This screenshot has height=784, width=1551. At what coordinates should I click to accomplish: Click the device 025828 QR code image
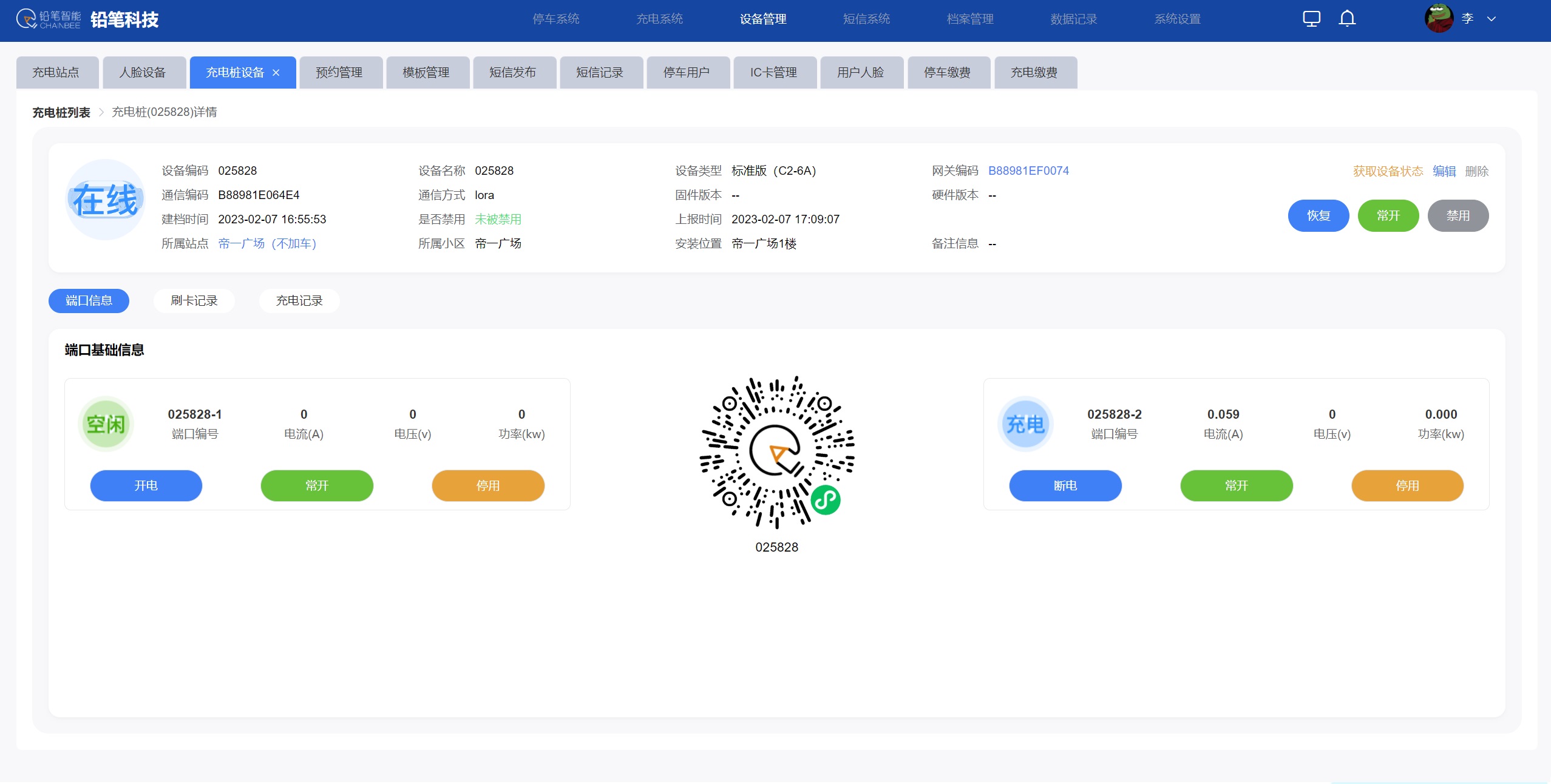pyautogui.click(x=777, y=452)
